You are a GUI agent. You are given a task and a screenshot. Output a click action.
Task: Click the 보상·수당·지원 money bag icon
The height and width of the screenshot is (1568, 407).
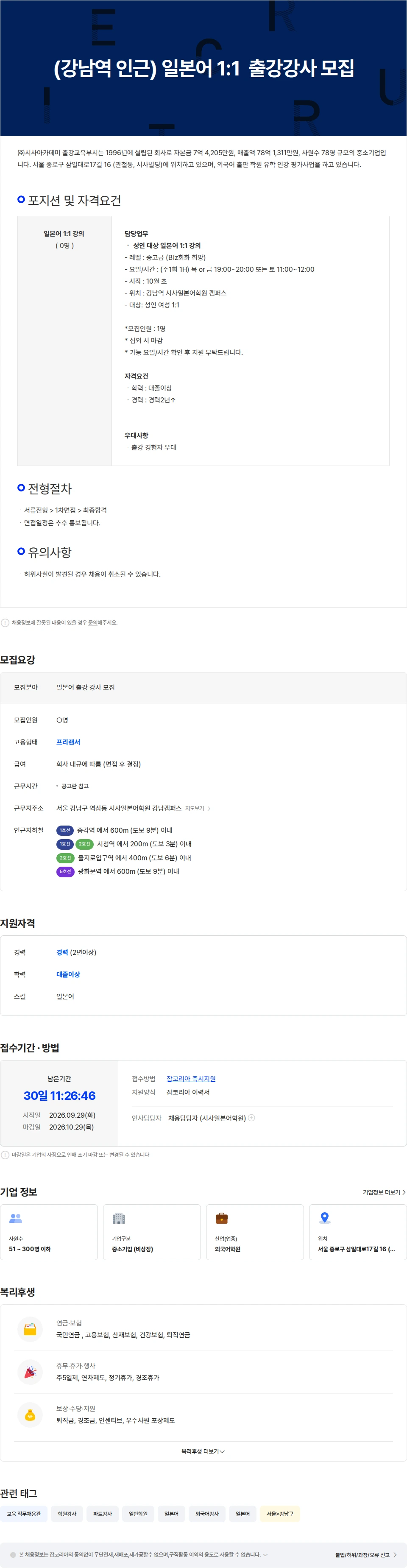(30, 1415)
